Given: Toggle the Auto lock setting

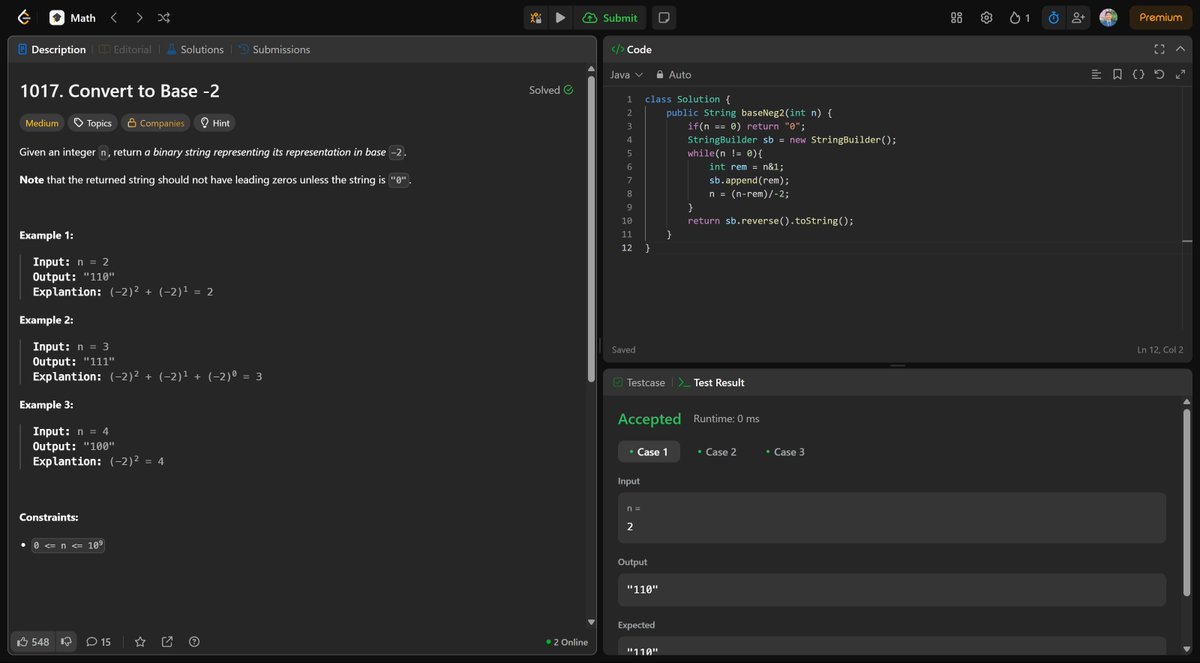Looking at the screenshot, I should [x=673, y=75].
